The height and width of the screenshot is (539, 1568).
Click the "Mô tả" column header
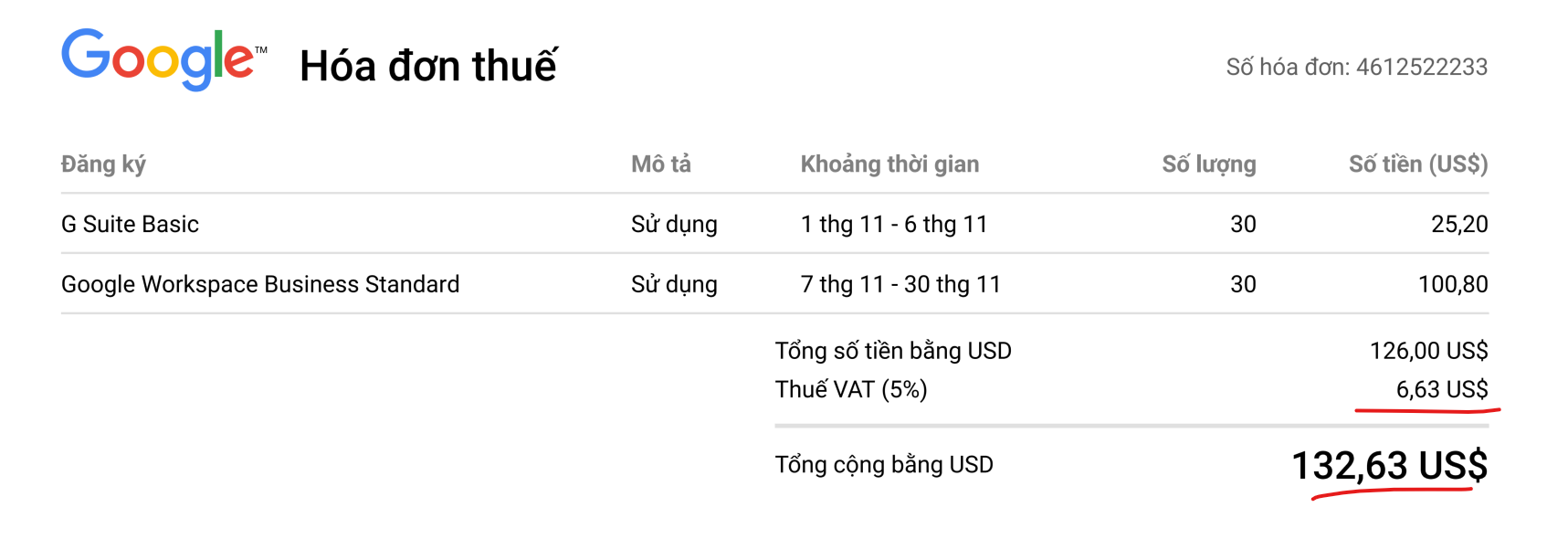(660, 164)
